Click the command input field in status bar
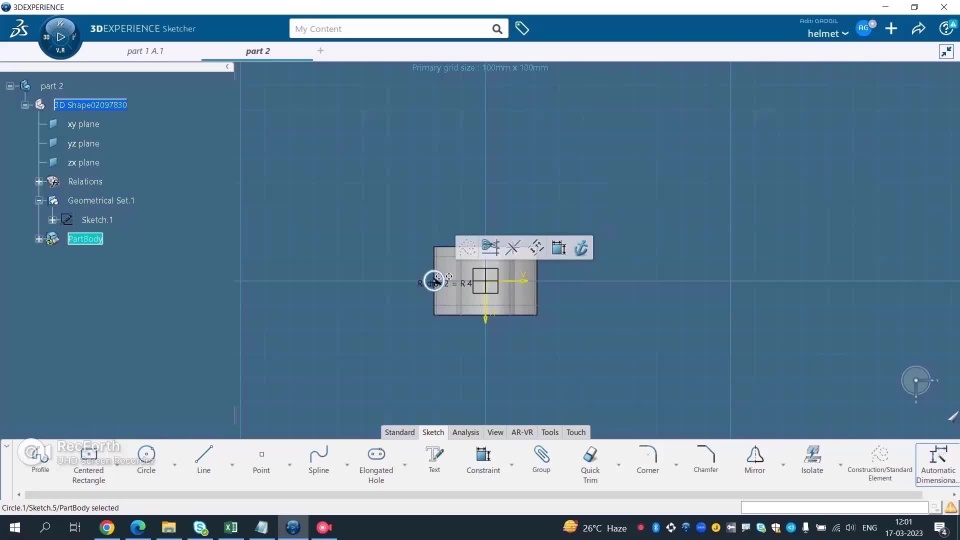960x540 pixels. pos(834,508)
